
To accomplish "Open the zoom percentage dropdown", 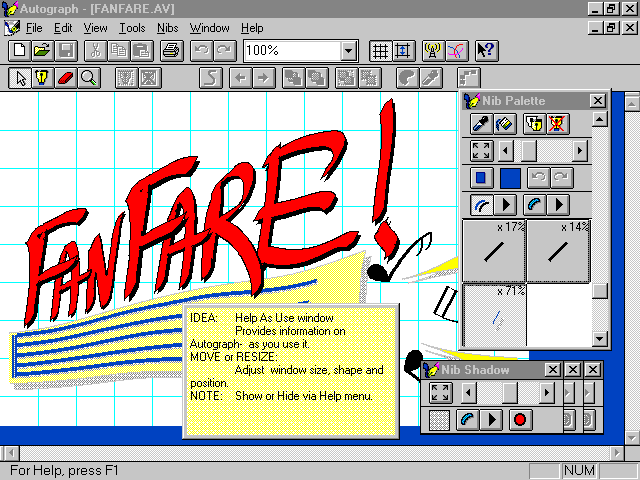I will point(348,50).
